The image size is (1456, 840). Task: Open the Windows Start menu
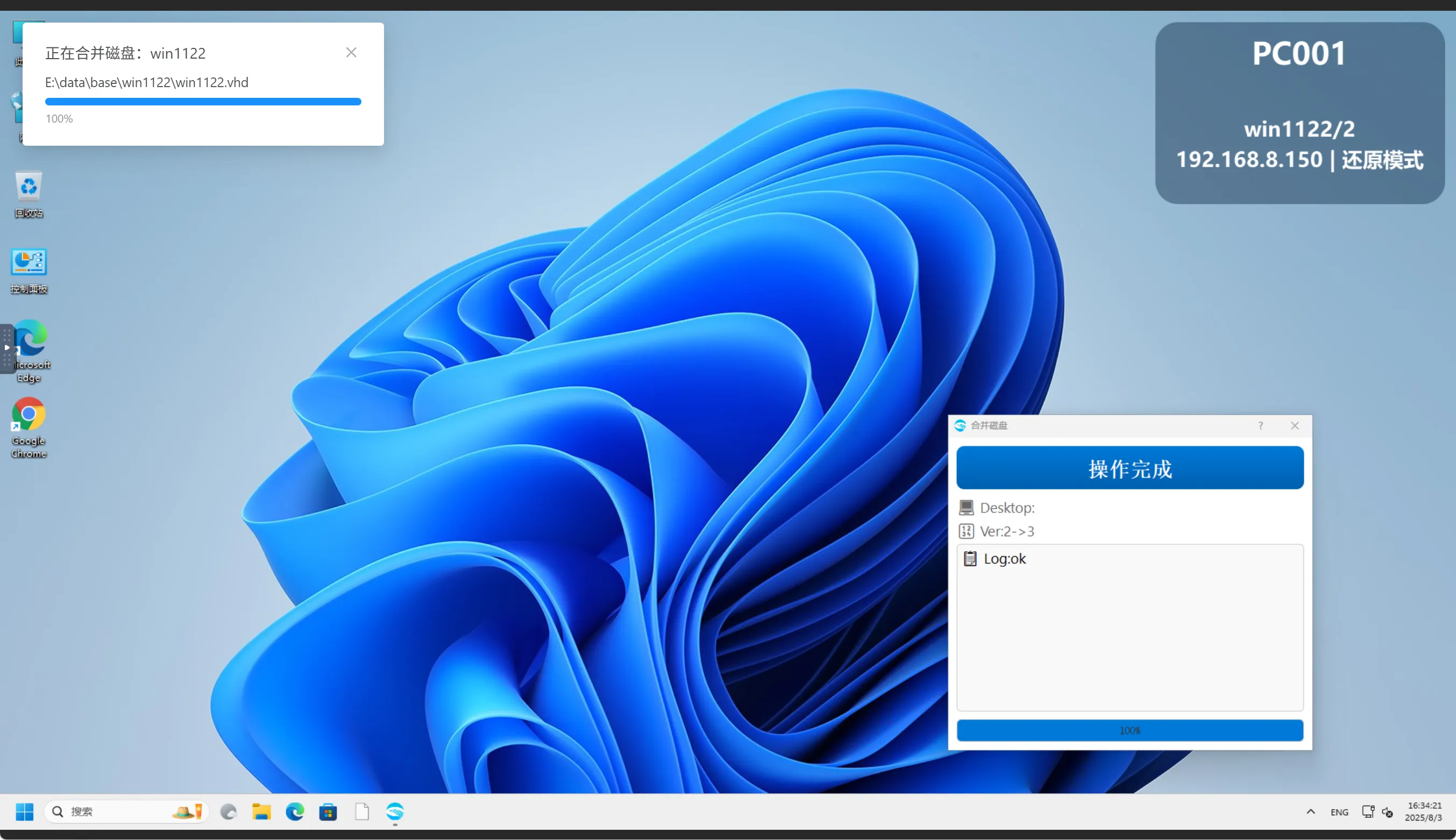[x=24, y=811]
